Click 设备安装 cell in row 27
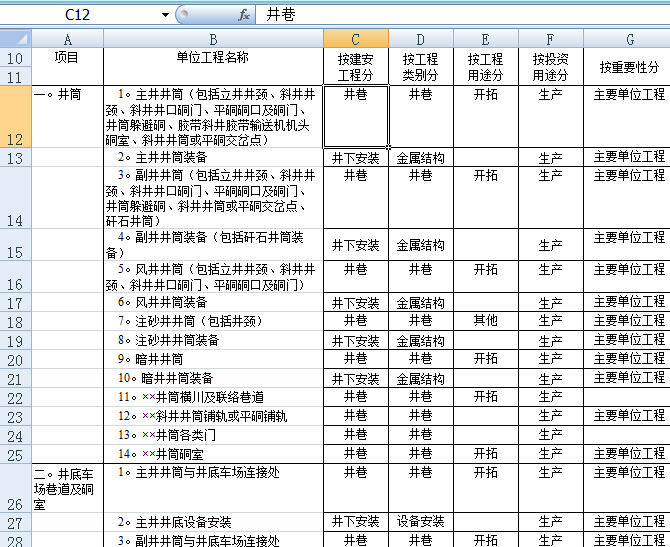The width and height of the screenshot is (670, 547). [x=420, y=522]
